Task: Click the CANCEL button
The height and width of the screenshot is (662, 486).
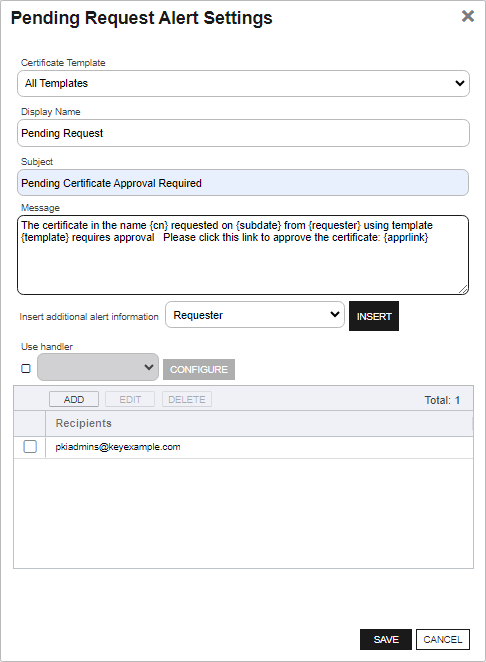Action: 443,640
